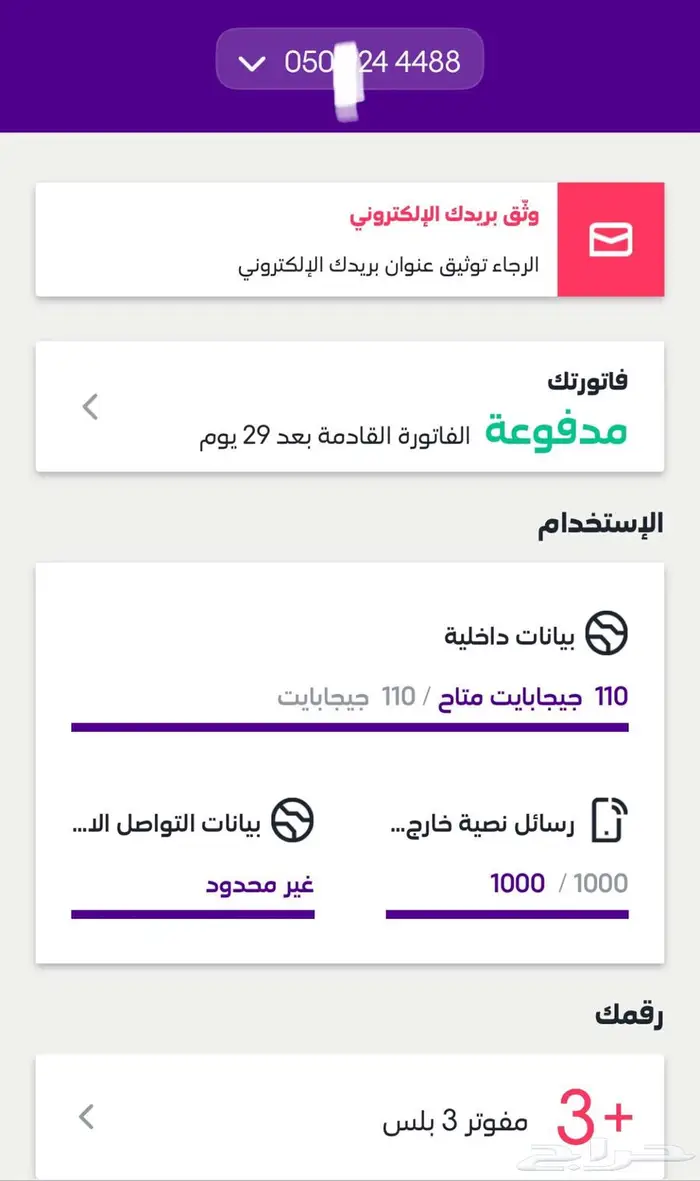Click the غير محدود progress bar

tap(193, 914)
